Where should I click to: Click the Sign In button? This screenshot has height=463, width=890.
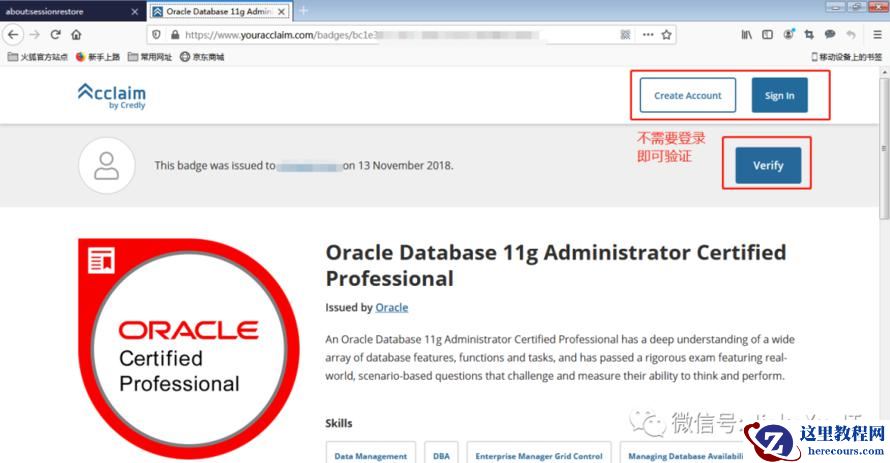[x=779, y=95]
